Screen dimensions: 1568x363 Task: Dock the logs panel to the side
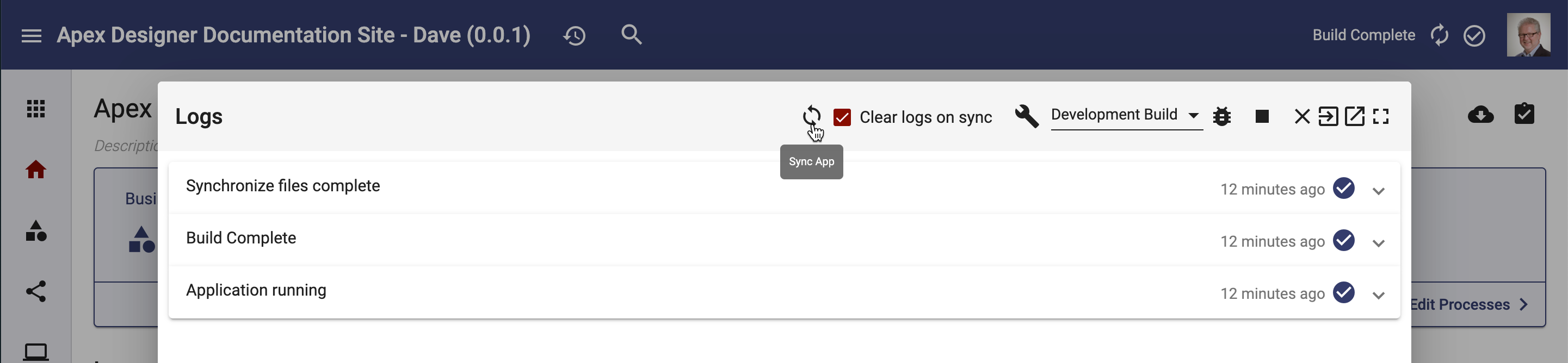tap(1328, 116)
